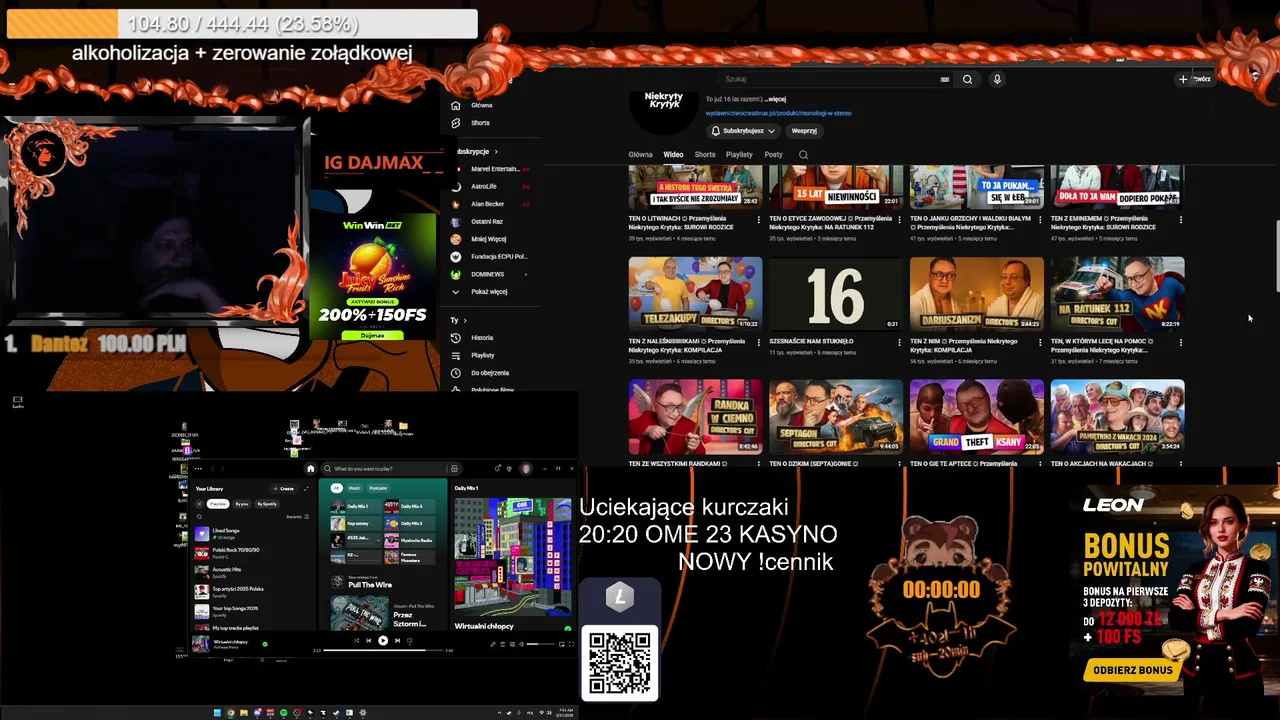This screenshot has height=720, width=1280.
Task: Adjust Spotify volume slider
Action: coord(540,644)
